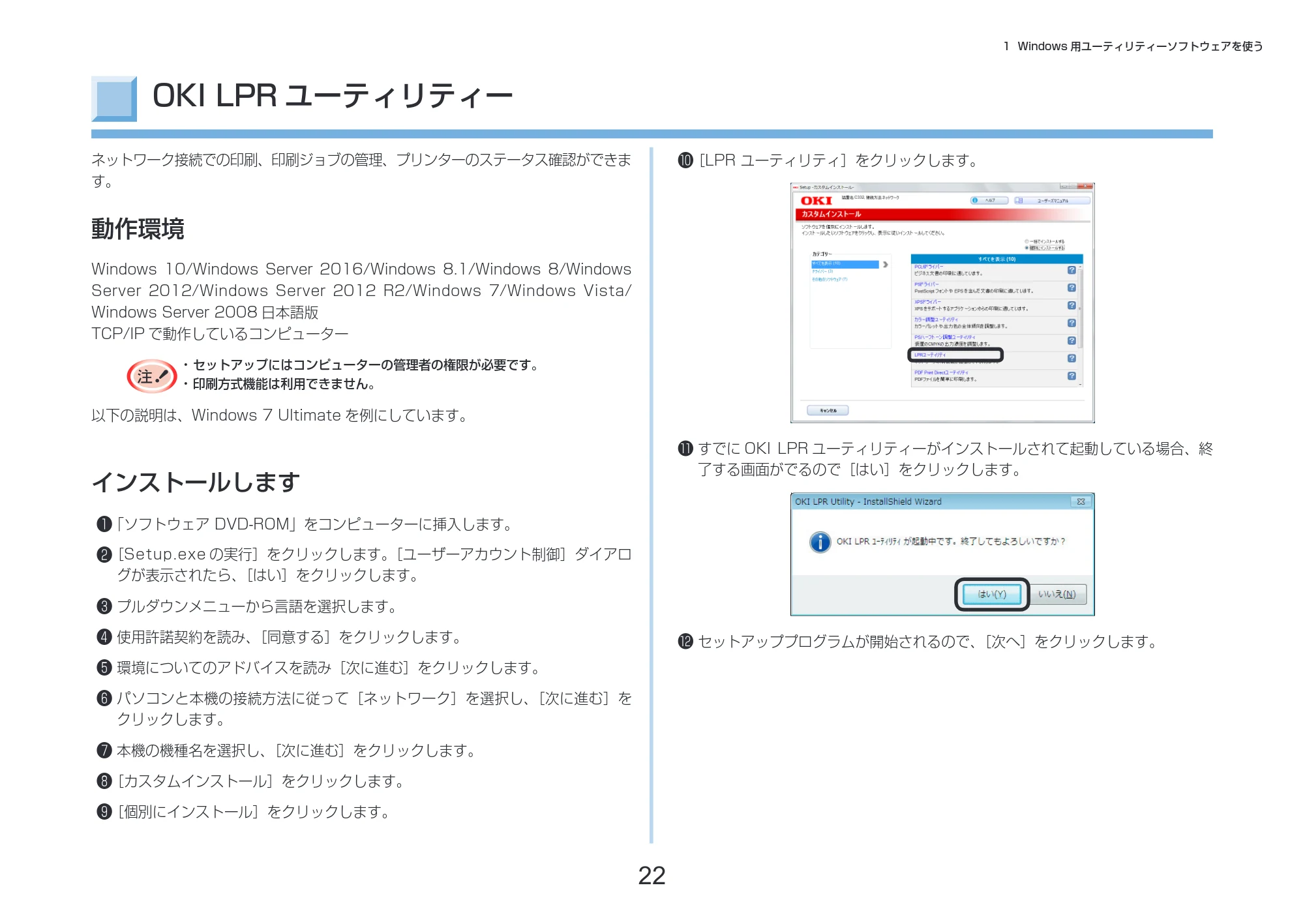Image resolution: width=1305 pixels, height=924 pixels.
Task: Open help for カラー調整ユーティリティ row
Action: 1072,323
